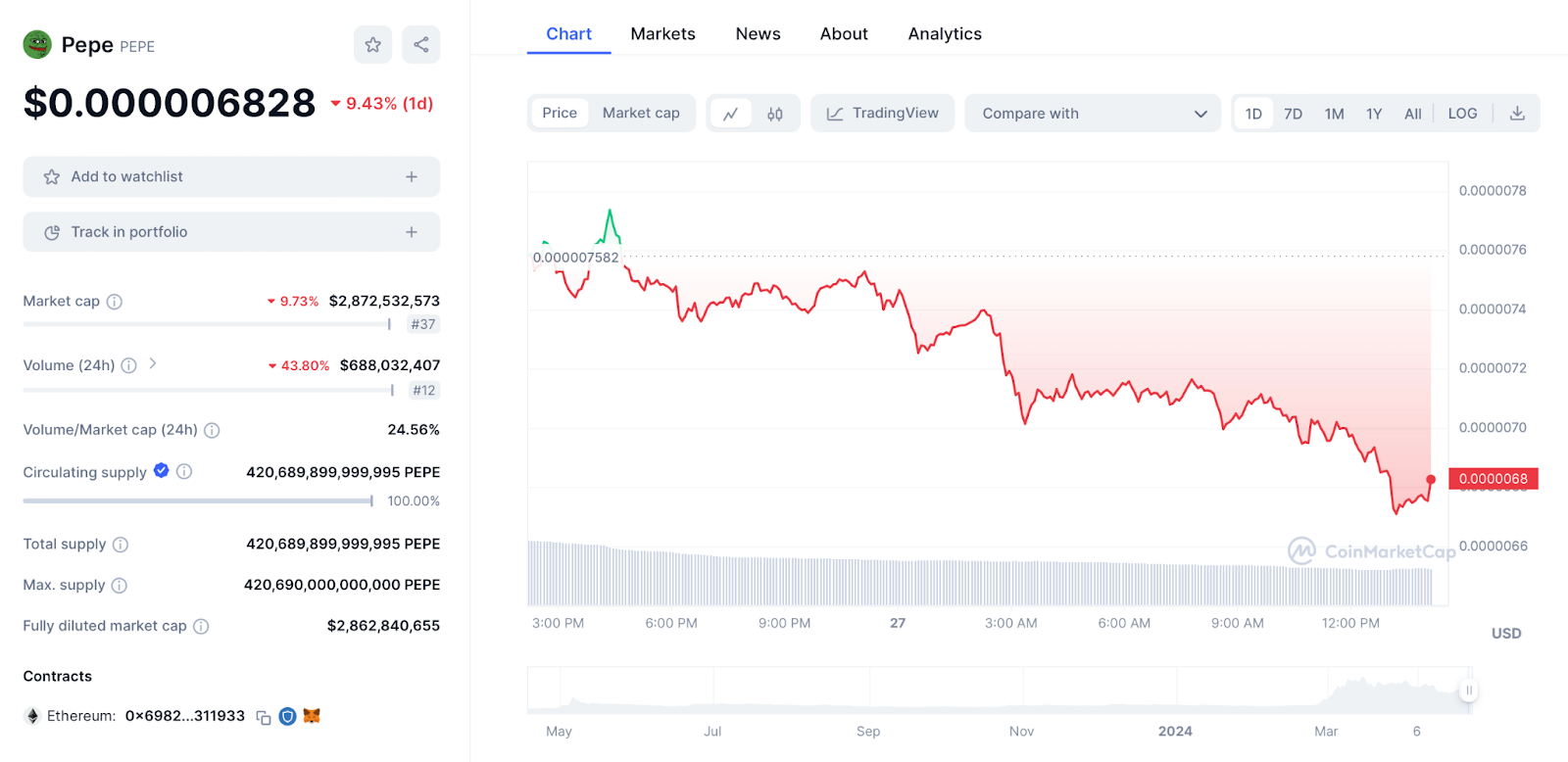Click the Market cap info icon
This screenshot has width=1568, height=762.
[115, 302]
